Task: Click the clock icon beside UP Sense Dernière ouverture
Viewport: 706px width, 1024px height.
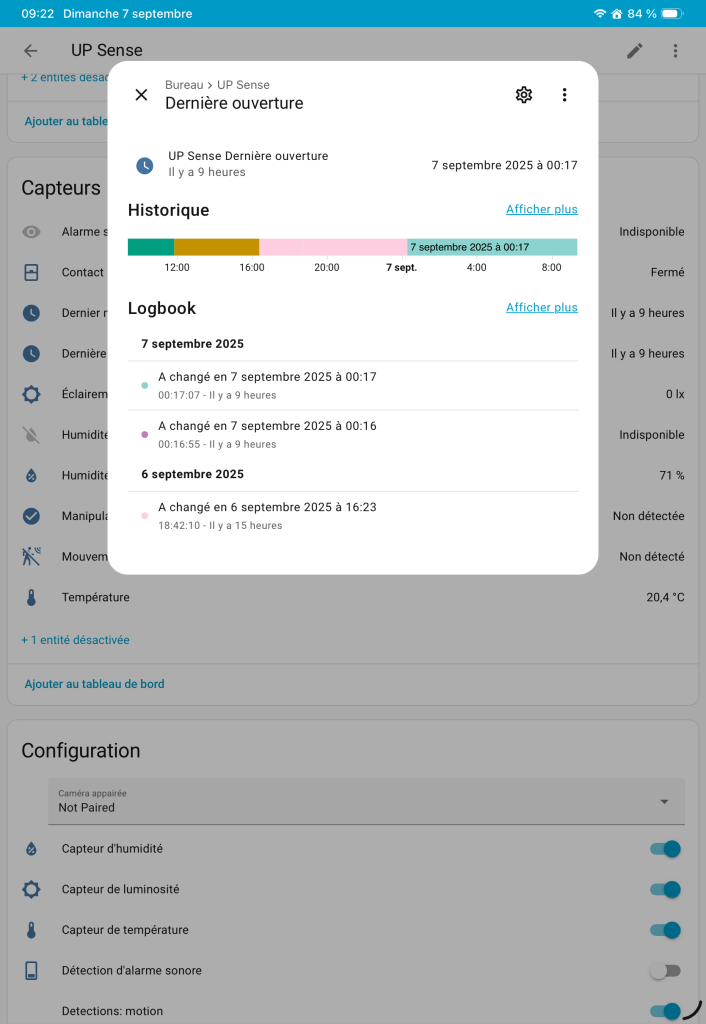Action: [x=145, y=165]
